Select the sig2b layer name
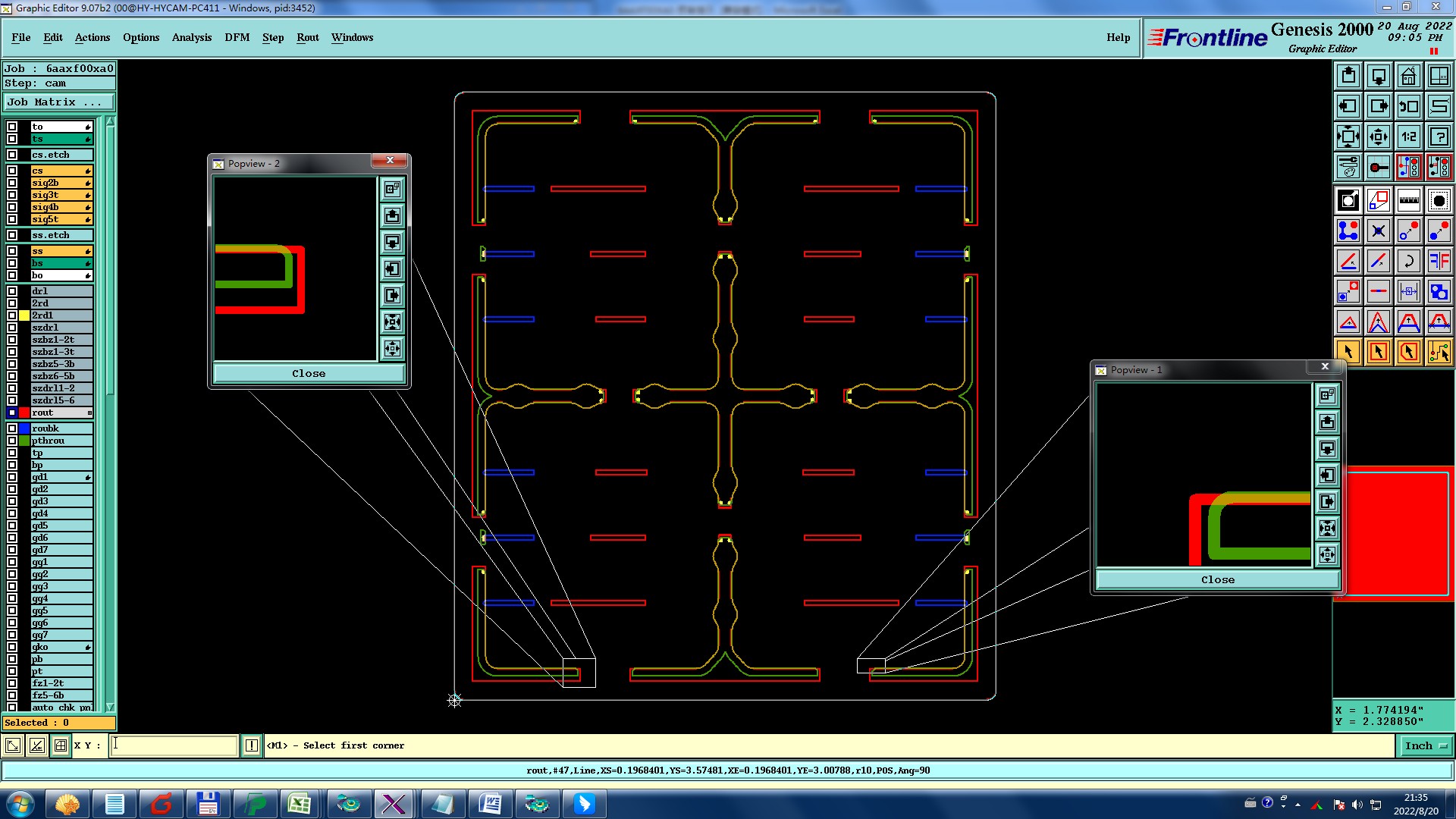This screenshot has height=819, width=1456. pos(61,183)
